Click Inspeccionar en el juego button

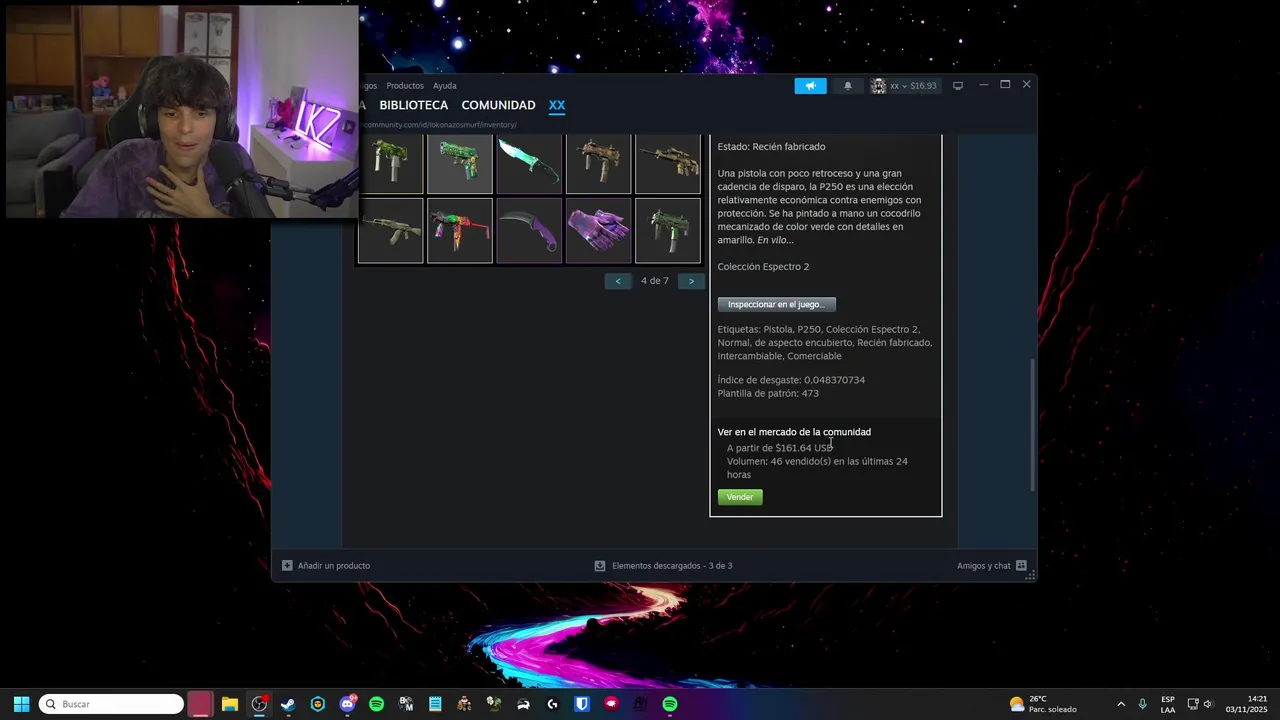(x=776, y=304)
